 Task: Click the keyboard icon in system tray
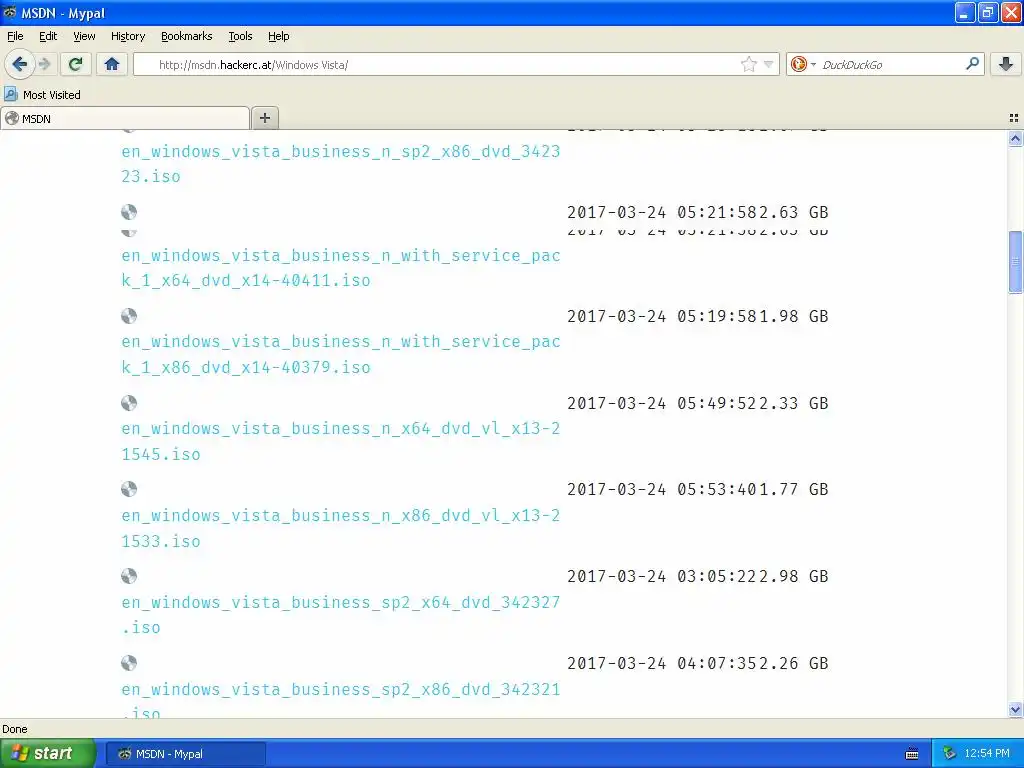pyautogui.click(x=912, y=754)
